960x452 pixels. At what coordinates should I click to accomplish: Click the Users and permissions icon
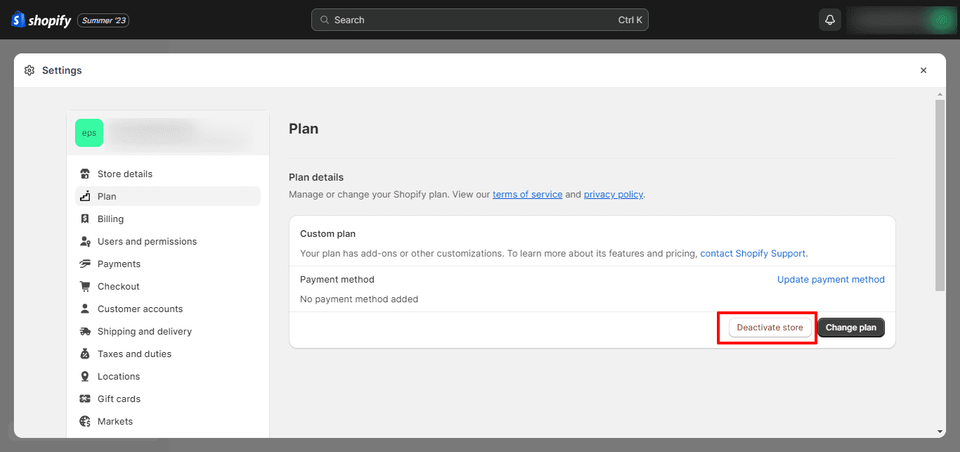[86, 241]
